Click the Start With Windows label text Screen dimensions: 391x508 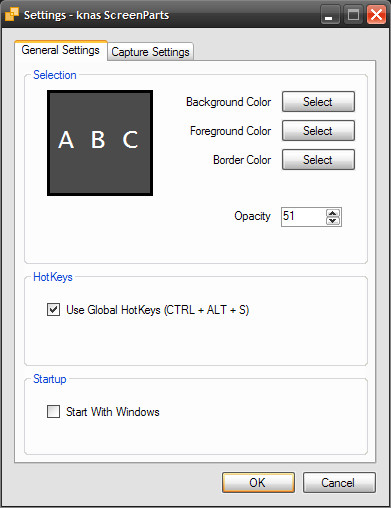[x=113, y=412]
